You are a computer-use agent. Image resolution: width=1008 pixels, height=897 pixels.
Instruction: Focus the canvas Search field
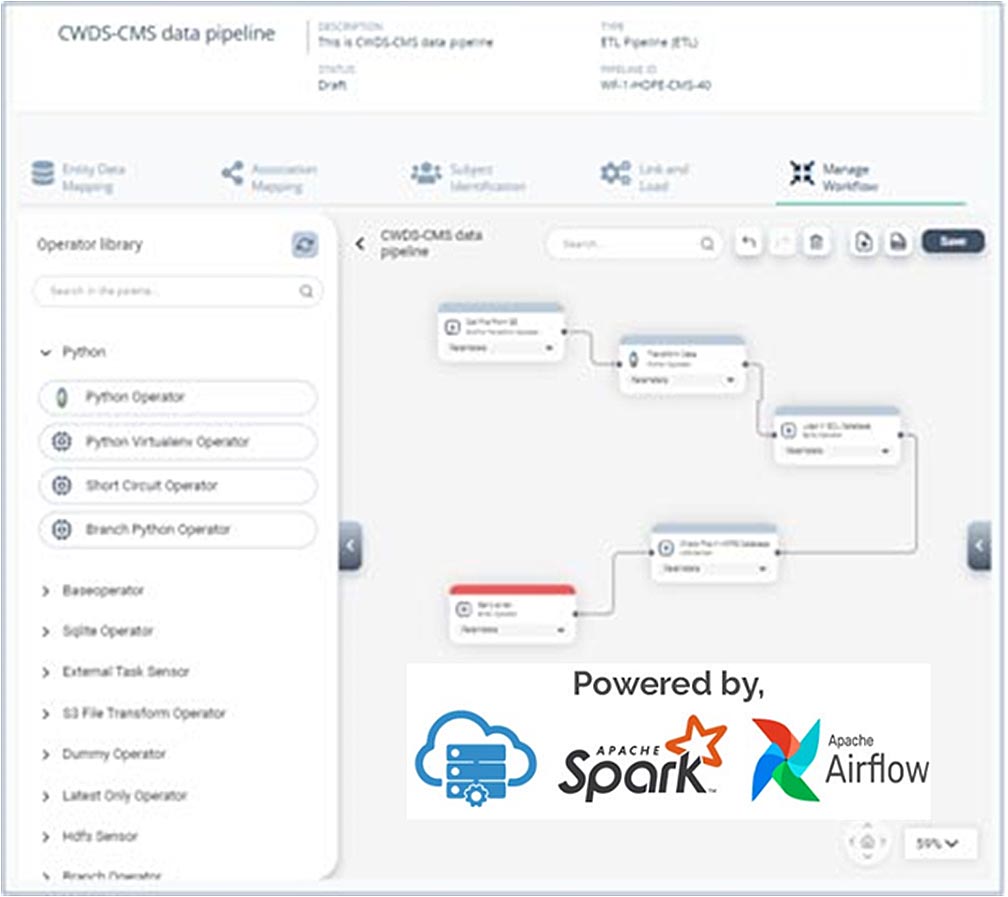634,244
